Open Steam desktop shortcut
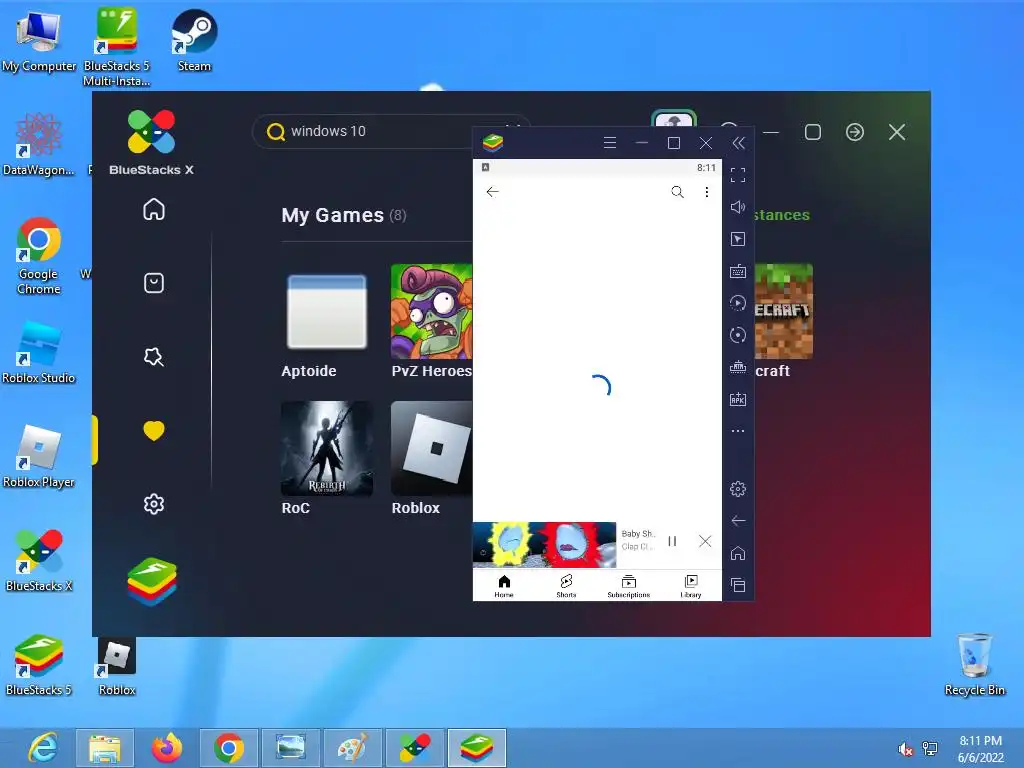Image resolution: width=1024 pixels, height=768 pixels. 194,40
